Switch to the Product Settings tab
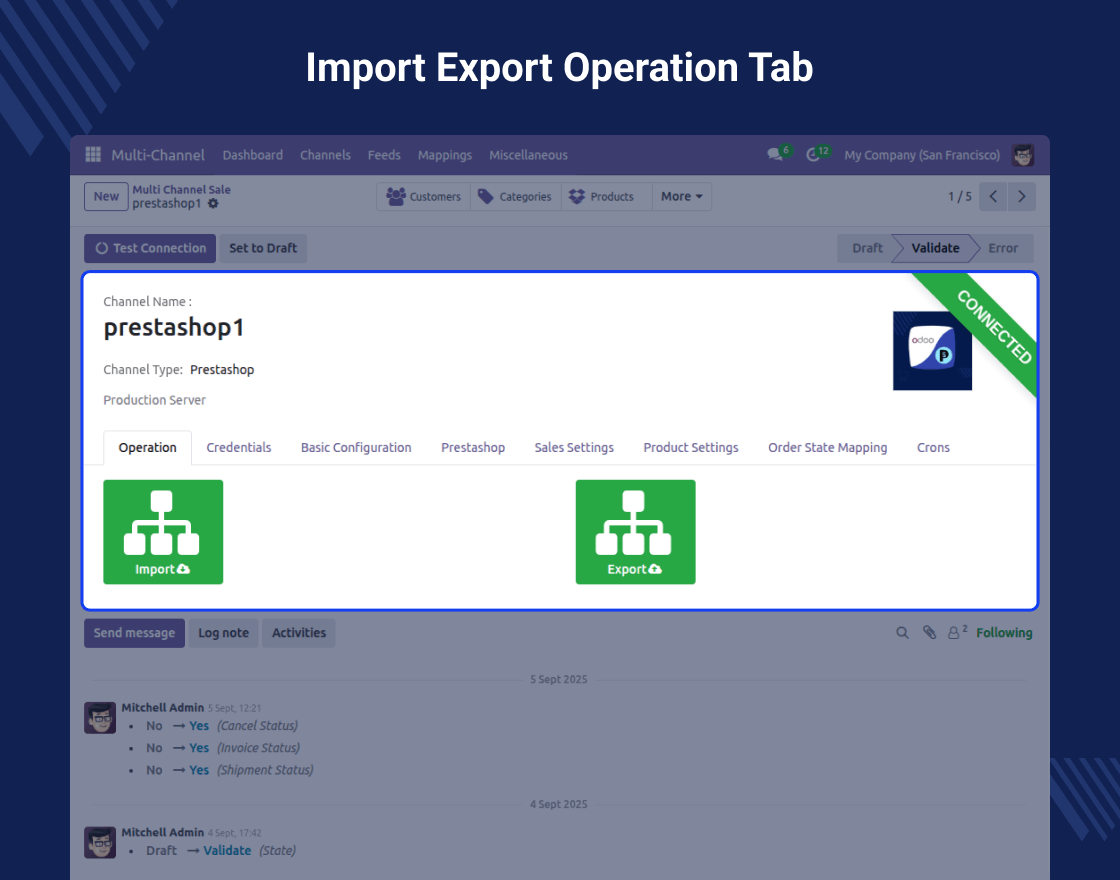The height and width of the screenshot is (880, 1120). click(x=691, y=448)
